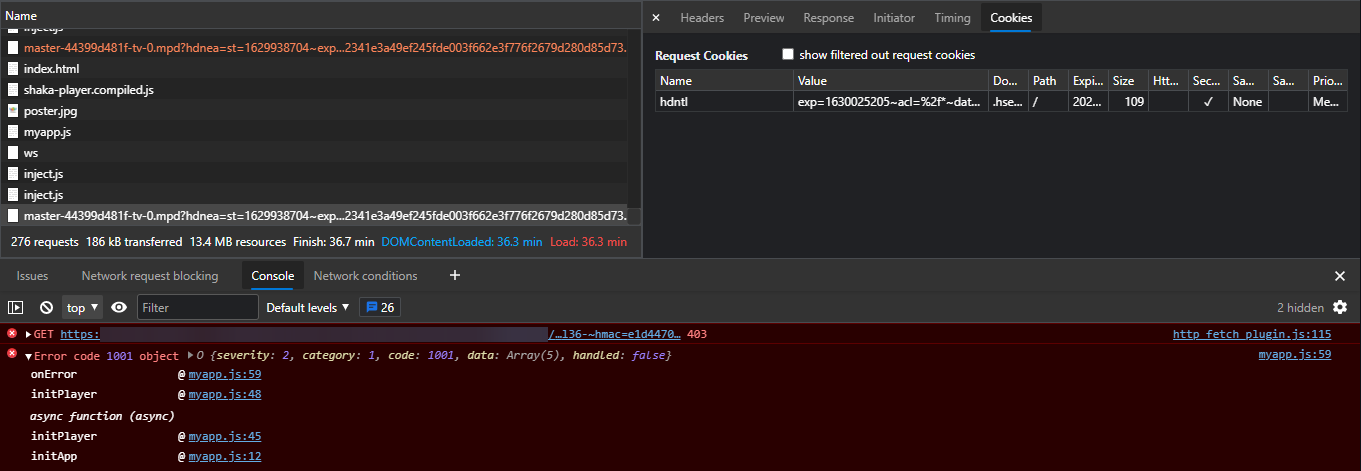
Task: Open myapp.js:59 source link on the right
Action: coord(1294,355)
